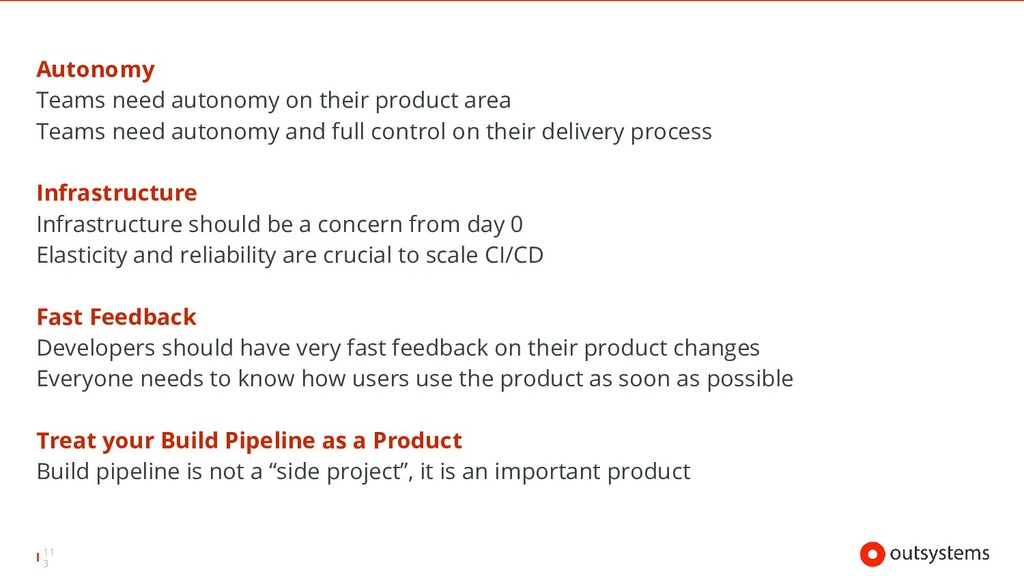Click the line Build pipeline is not a side project

[x=363, y=472]
